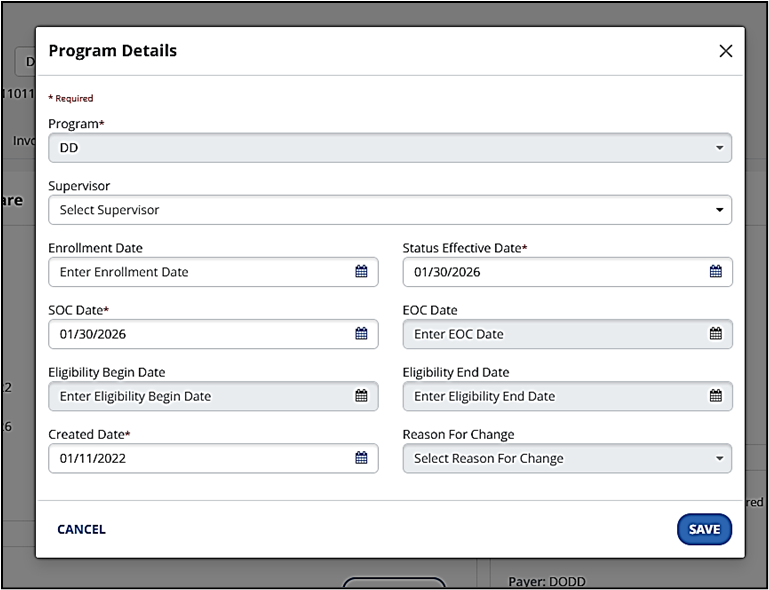Open calendar picker for Status Effective Date
Screen dimensions: 769x590
tap(716, 272)
